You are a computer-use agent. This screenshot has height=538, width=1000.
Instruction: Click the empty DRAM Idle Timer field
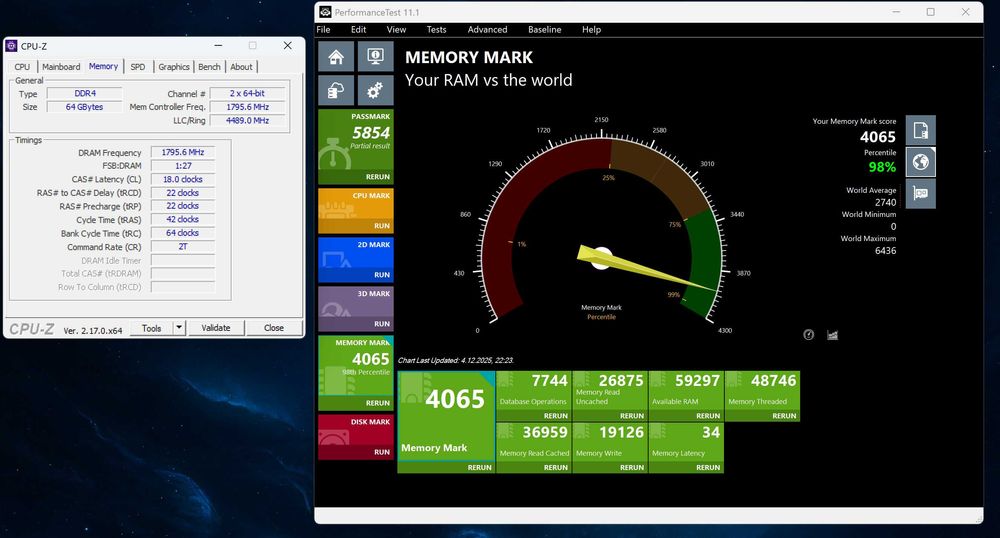click(182, 260)
